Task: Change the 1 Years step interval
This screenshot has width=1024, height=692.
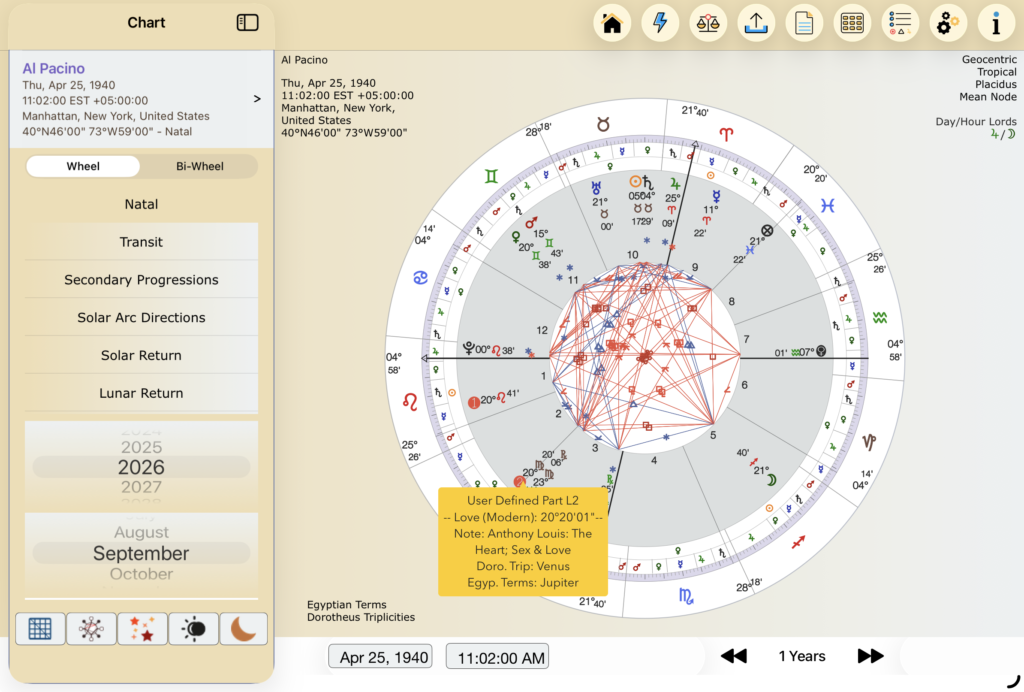Action: (802, 656)
